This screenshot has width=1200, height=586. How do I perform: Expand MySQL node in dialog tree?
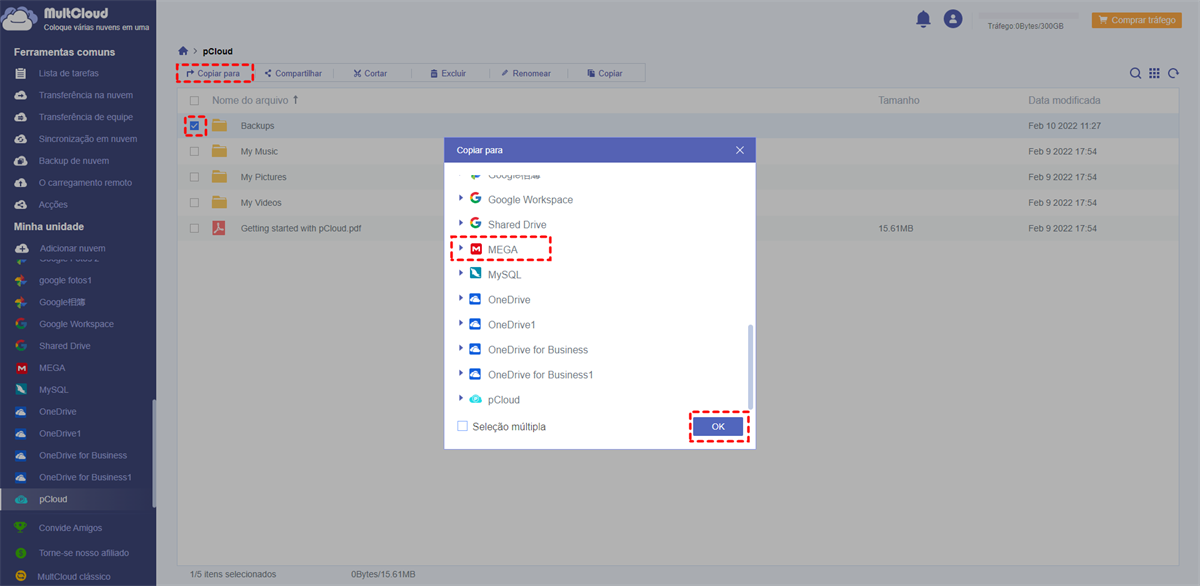pyautogui.click(x=461, y=273)
